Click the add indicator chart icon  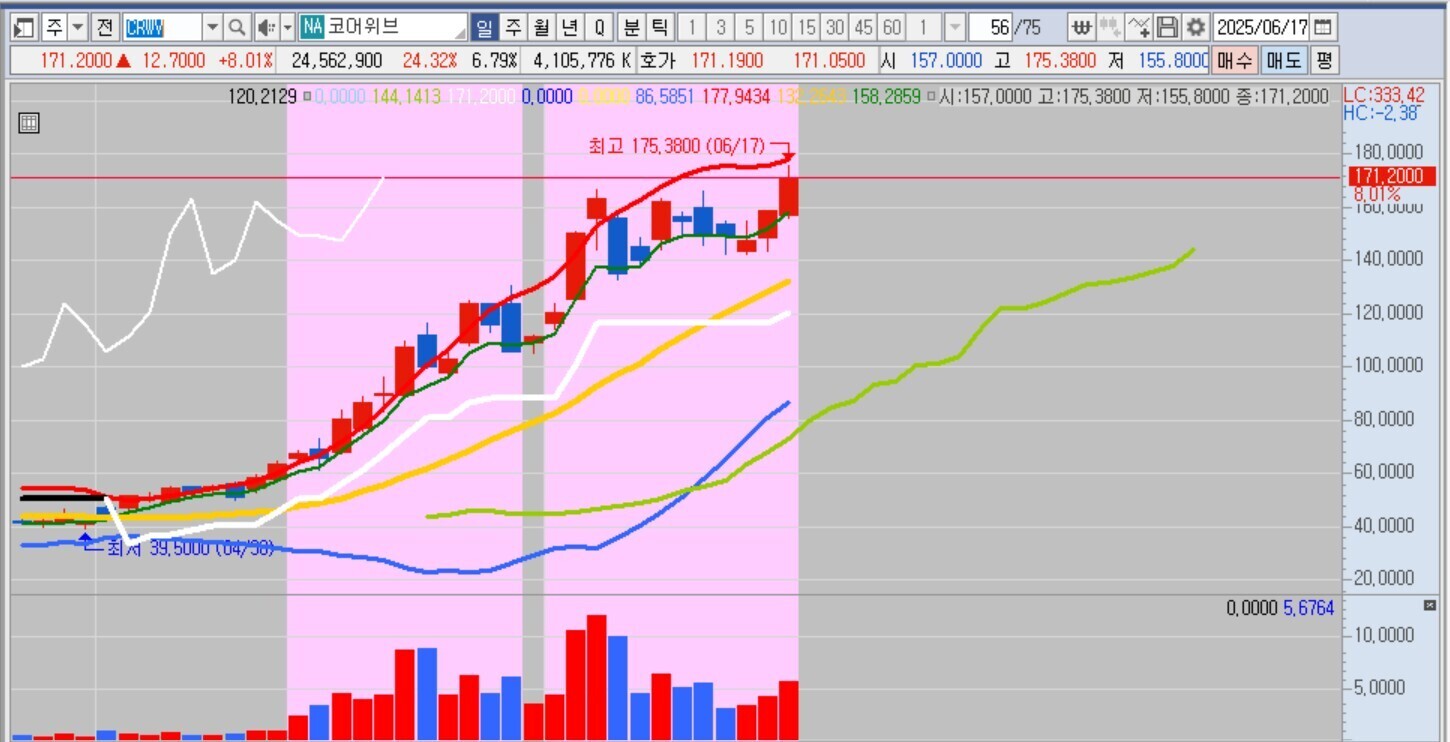pyautogui.click(x=1138, y=27)
